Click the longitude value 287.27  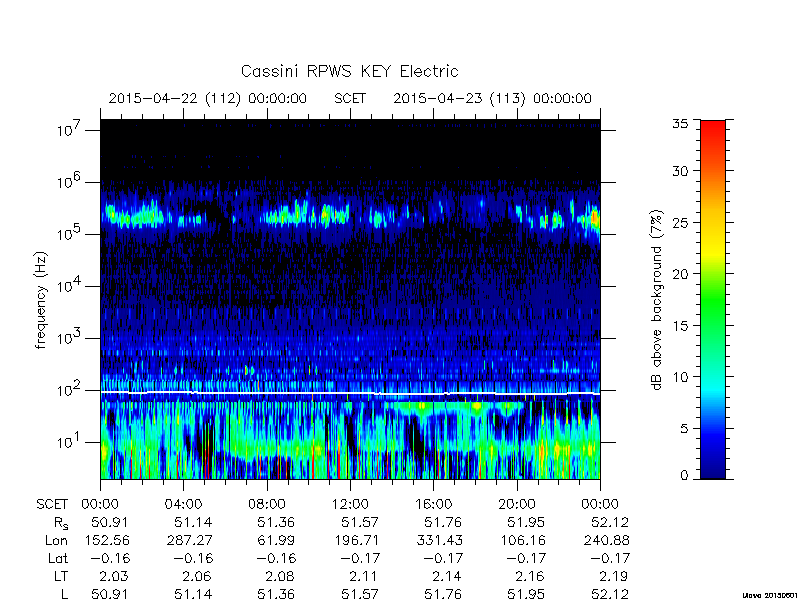click(x=190, y=540)
